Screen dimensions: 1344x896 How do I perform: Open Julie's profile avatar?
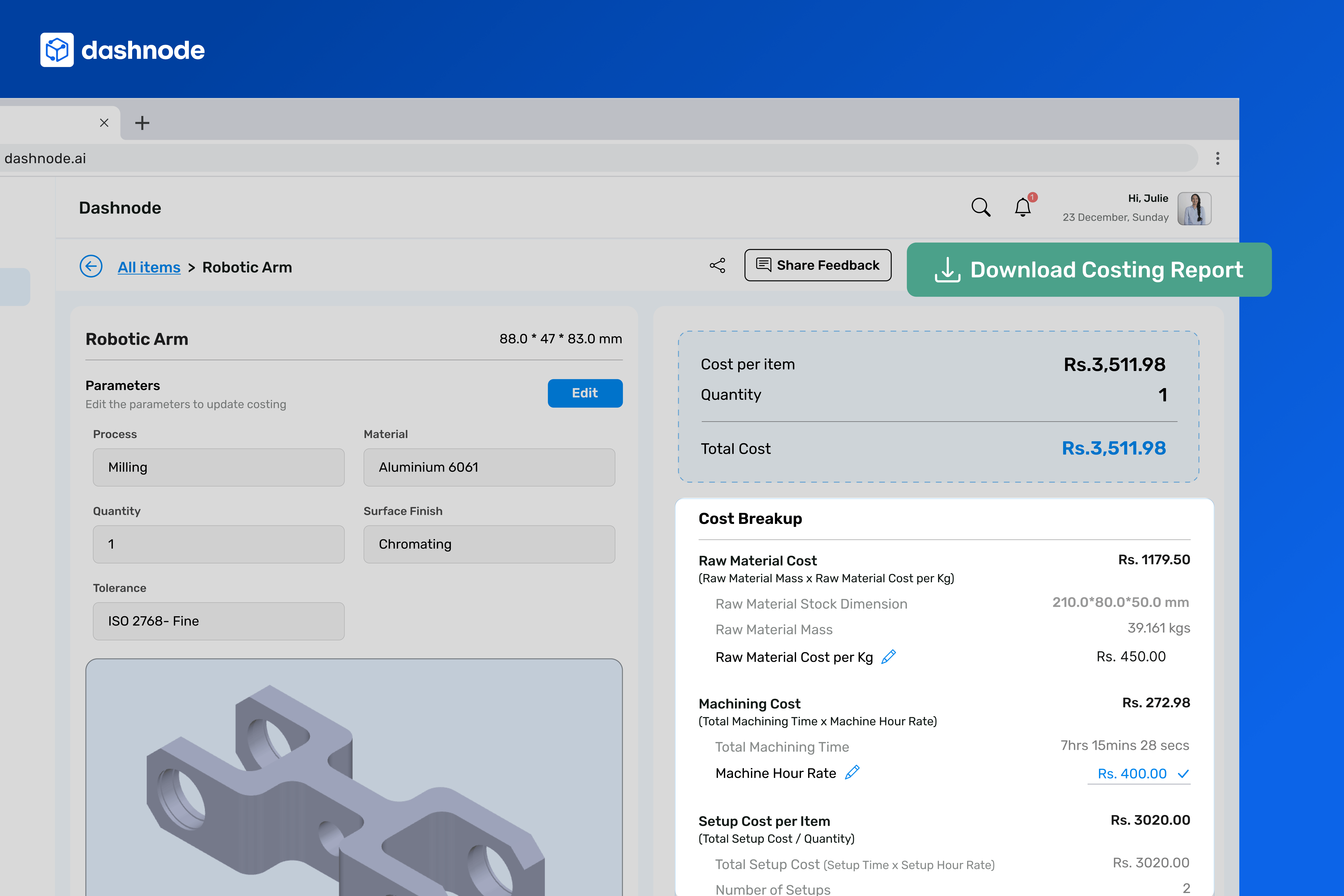[x=1194, y=209]
